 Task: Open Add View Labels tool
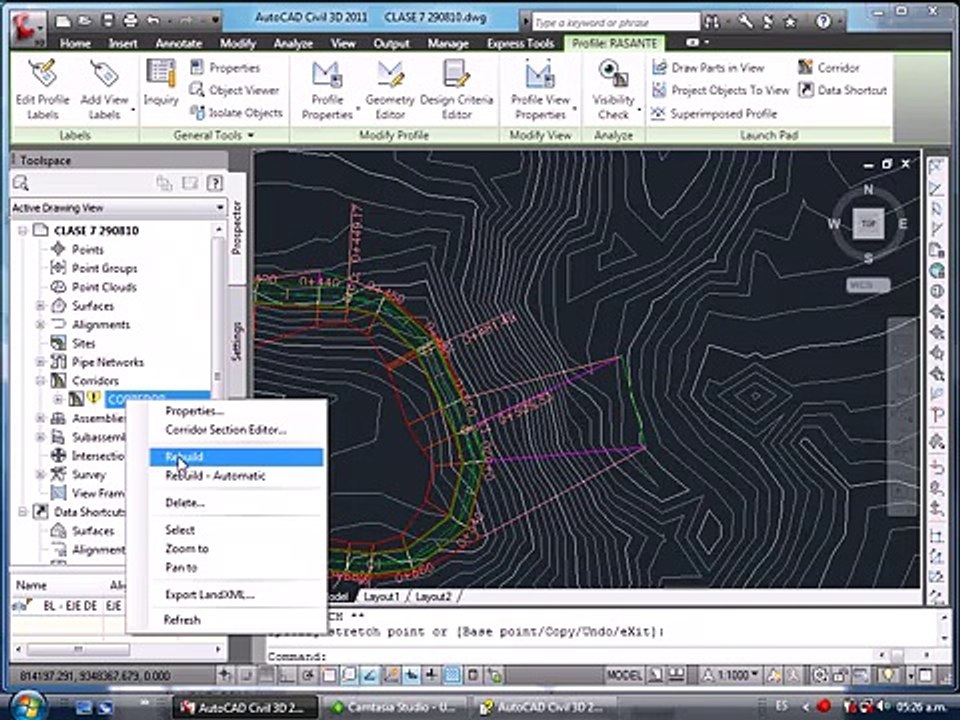point(104,89)
